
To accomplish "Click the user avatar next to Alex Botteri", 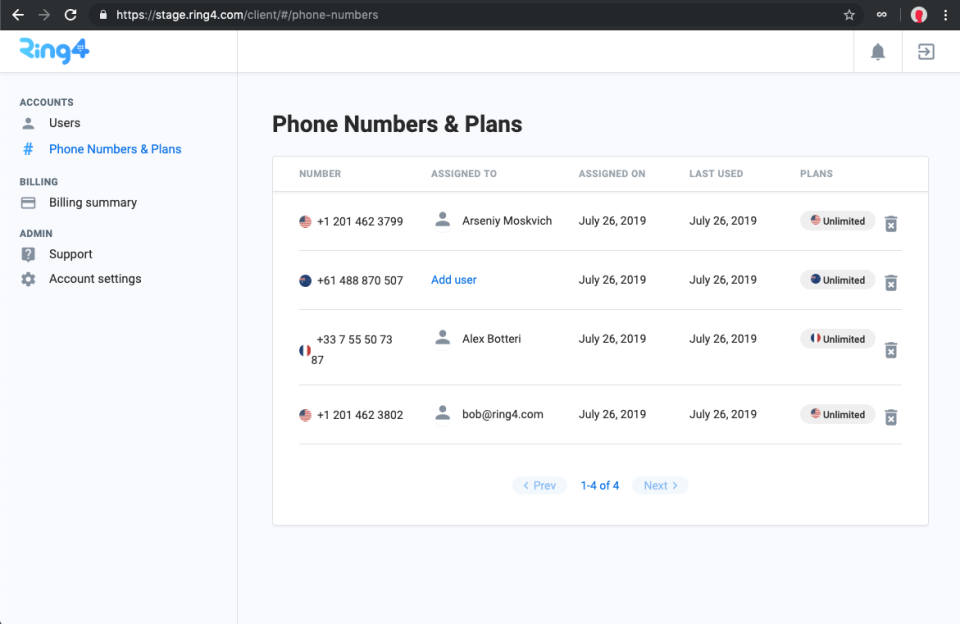I will click(x=442, y=338).
